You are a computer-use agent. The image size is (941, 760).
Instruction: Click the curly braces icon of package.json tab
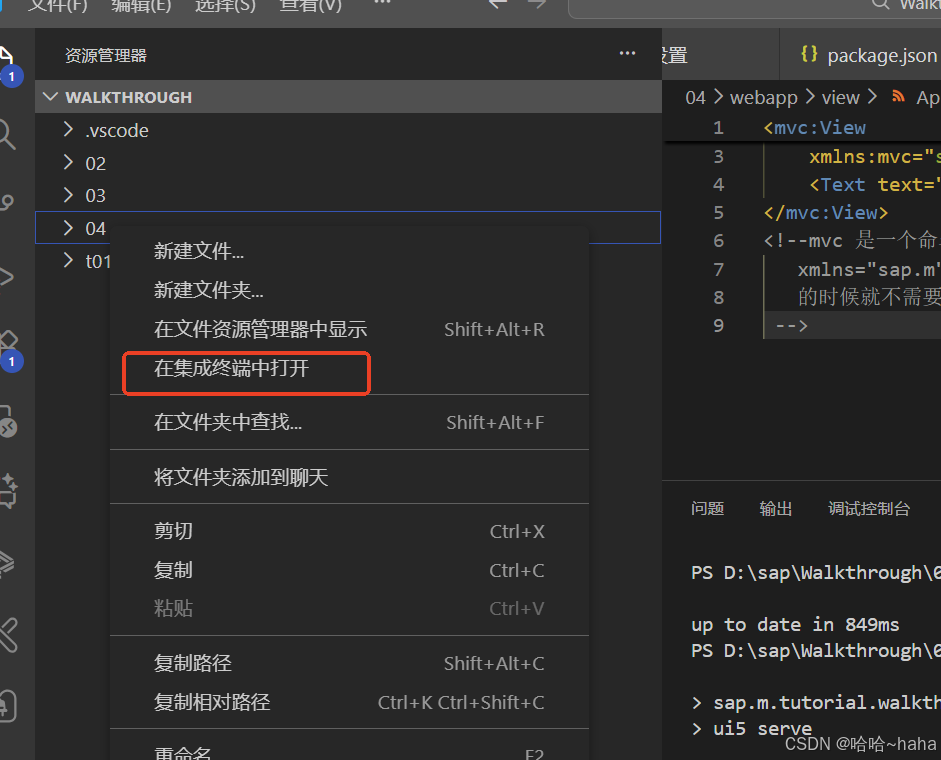[809, 55]
